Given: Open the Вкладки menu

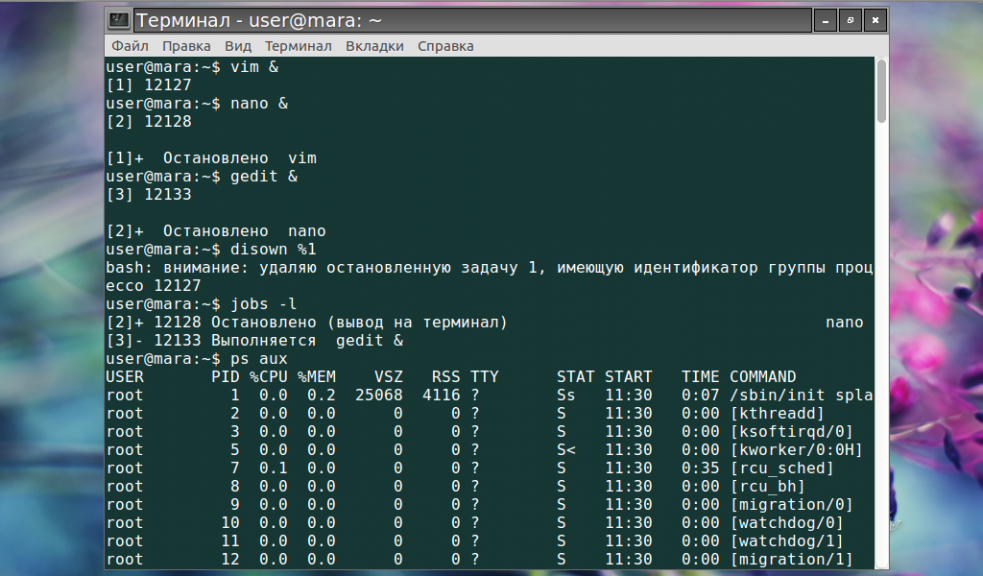Looking at the screenshot, I should (374, 46).
